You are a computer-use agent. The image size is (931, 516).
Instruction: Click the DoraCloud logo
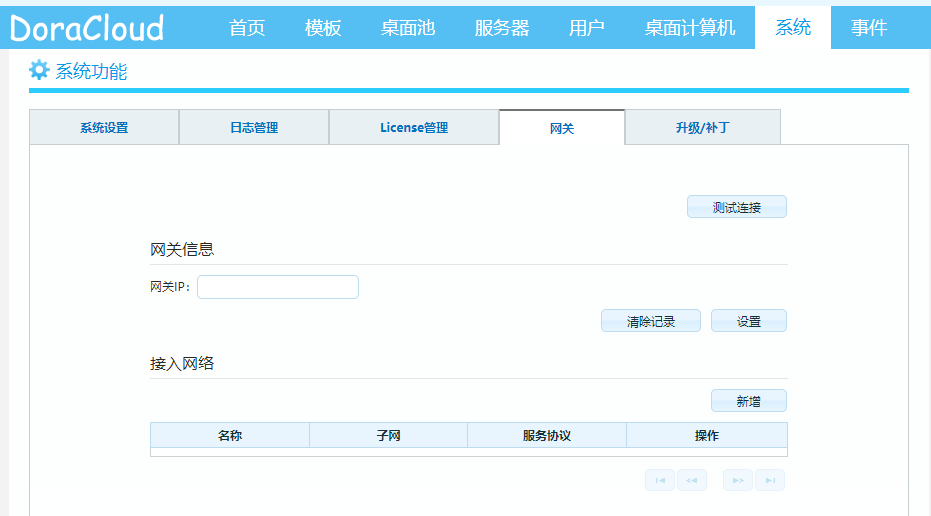pyautogui.click(x=87, y=28)
